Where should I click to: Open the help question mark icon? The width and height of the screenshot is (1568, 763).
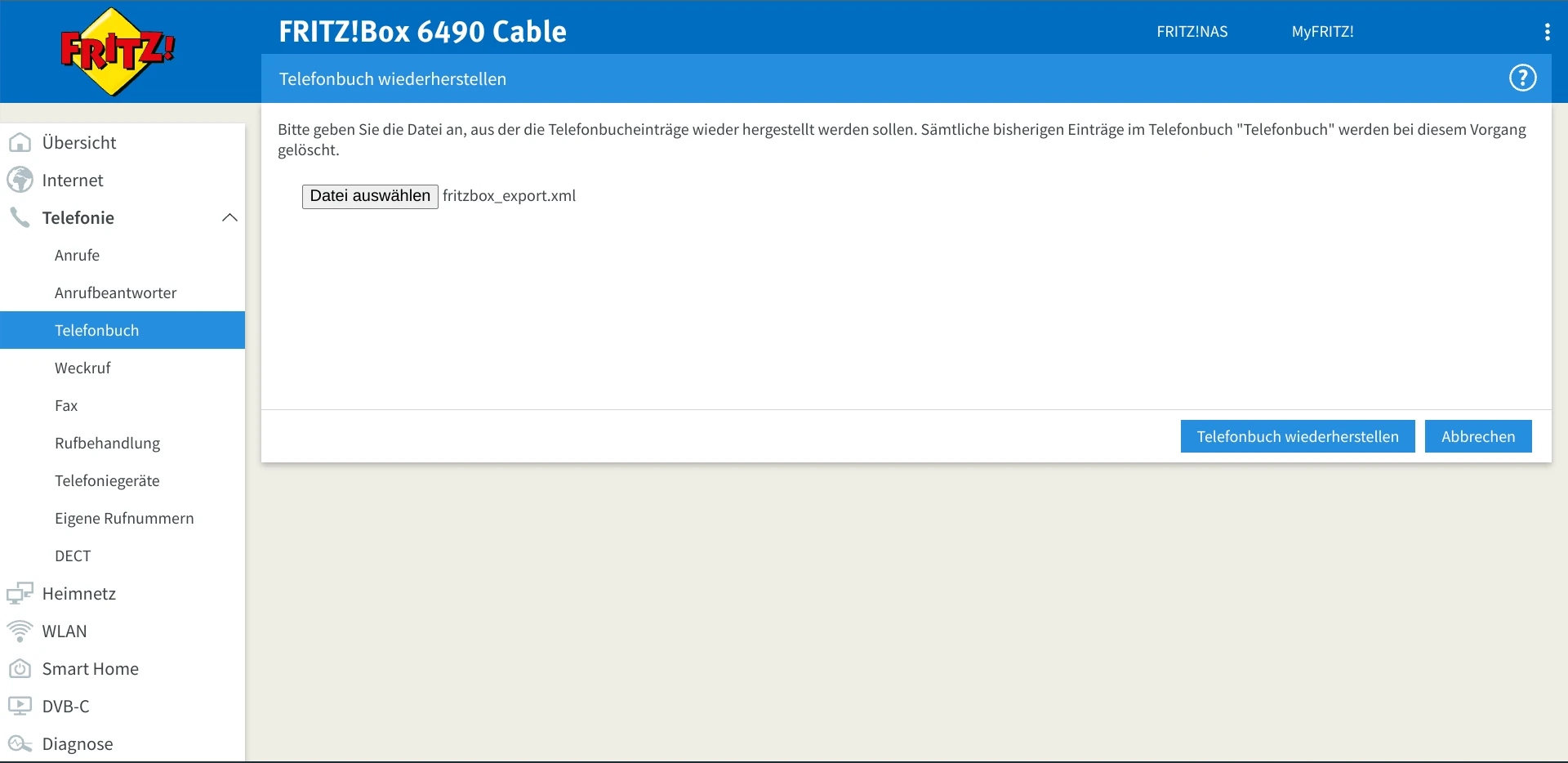tap(1522, 78)
